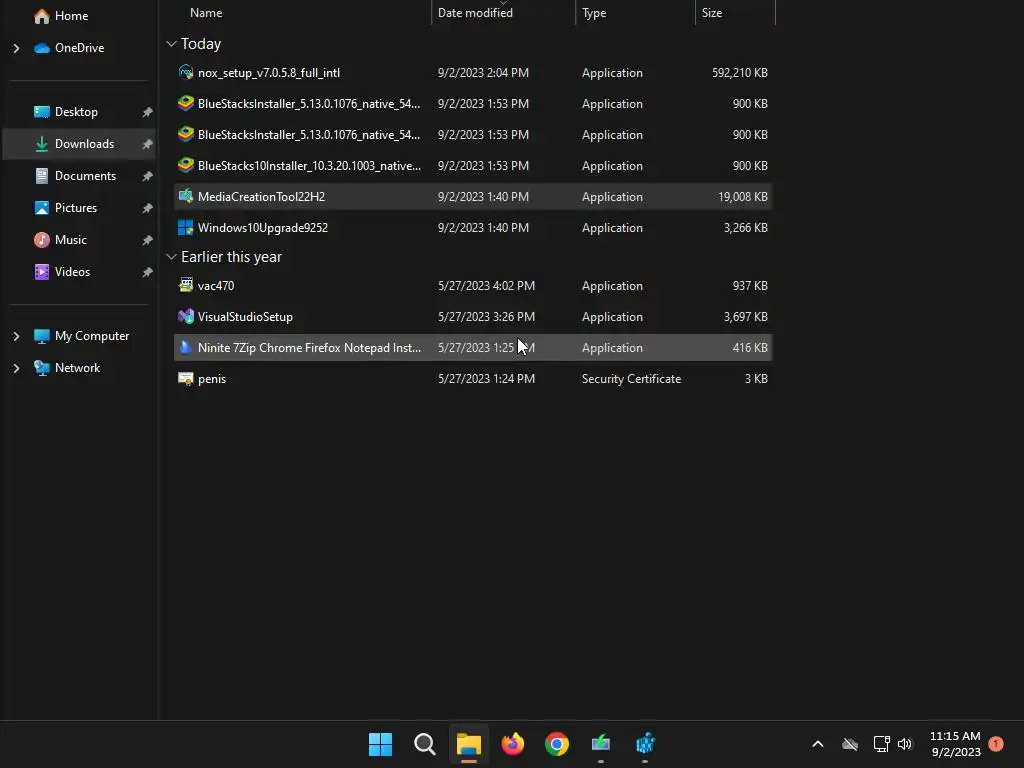Click the security certificate file icon
Image resolution: width=1024 pixels, height=768 pixels.
(185, 379)
